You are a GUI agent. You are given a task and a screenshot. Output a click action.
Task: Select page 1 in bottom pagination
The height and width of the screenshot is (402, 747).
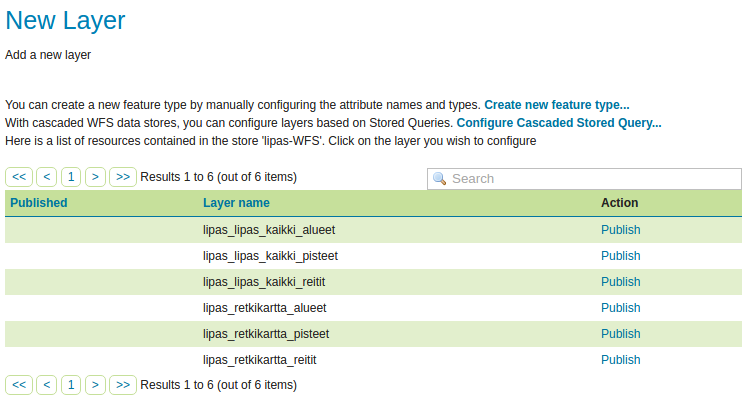71,385
